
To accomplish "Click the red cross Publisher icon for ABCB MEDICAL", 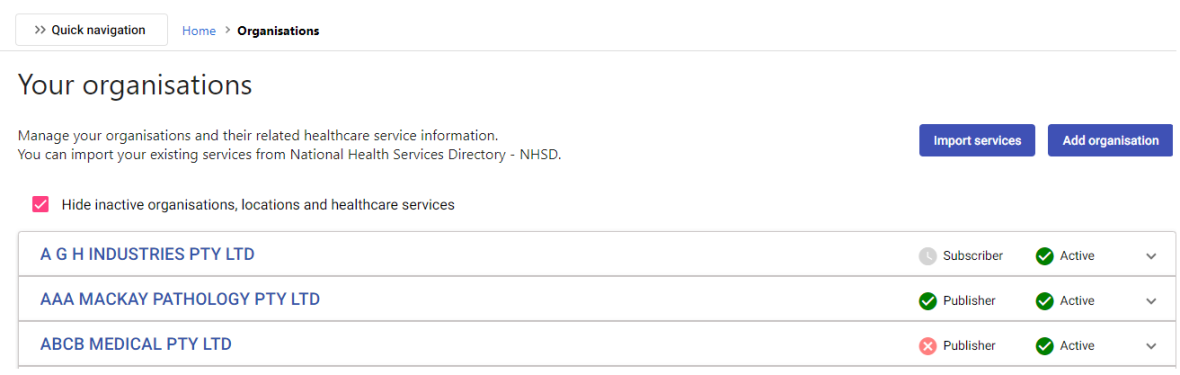I will (927, 346).
